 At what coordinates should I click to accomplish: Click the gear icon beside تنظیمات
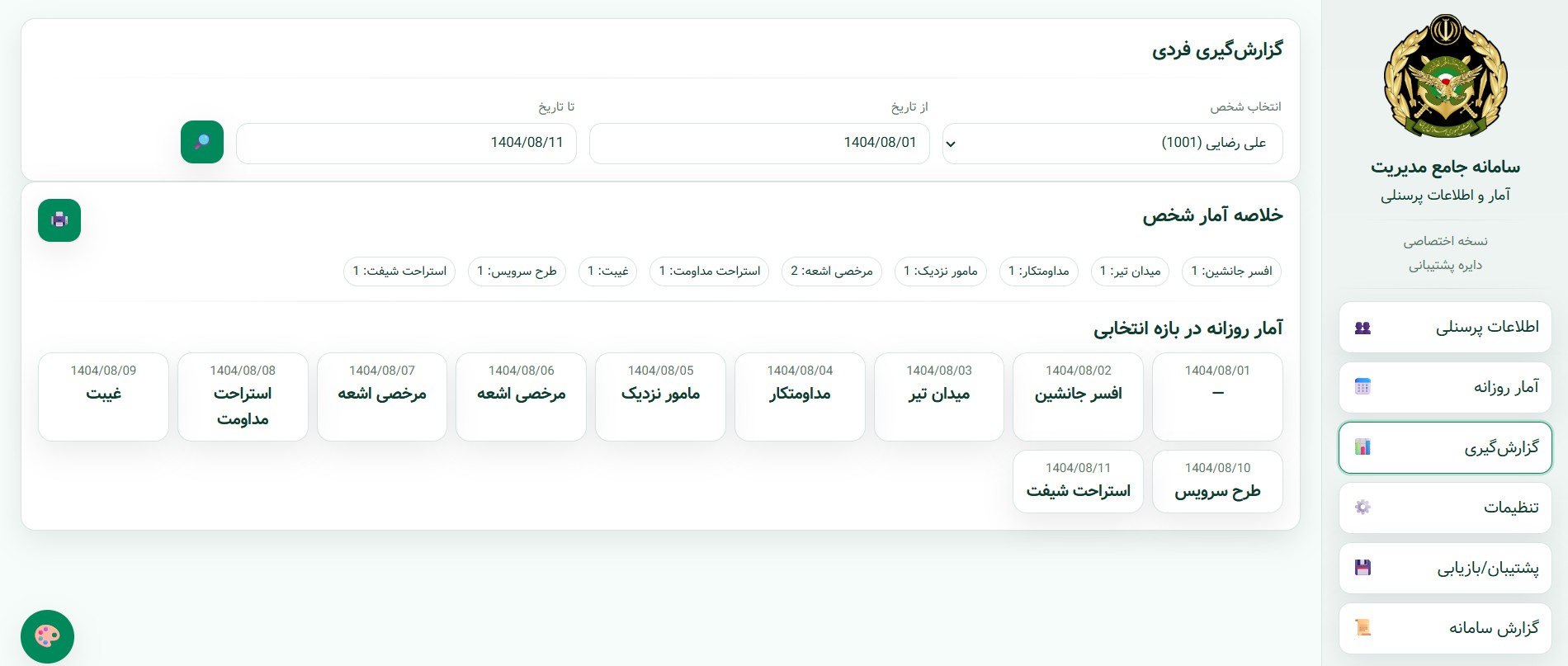click(x=1363, y=507)
